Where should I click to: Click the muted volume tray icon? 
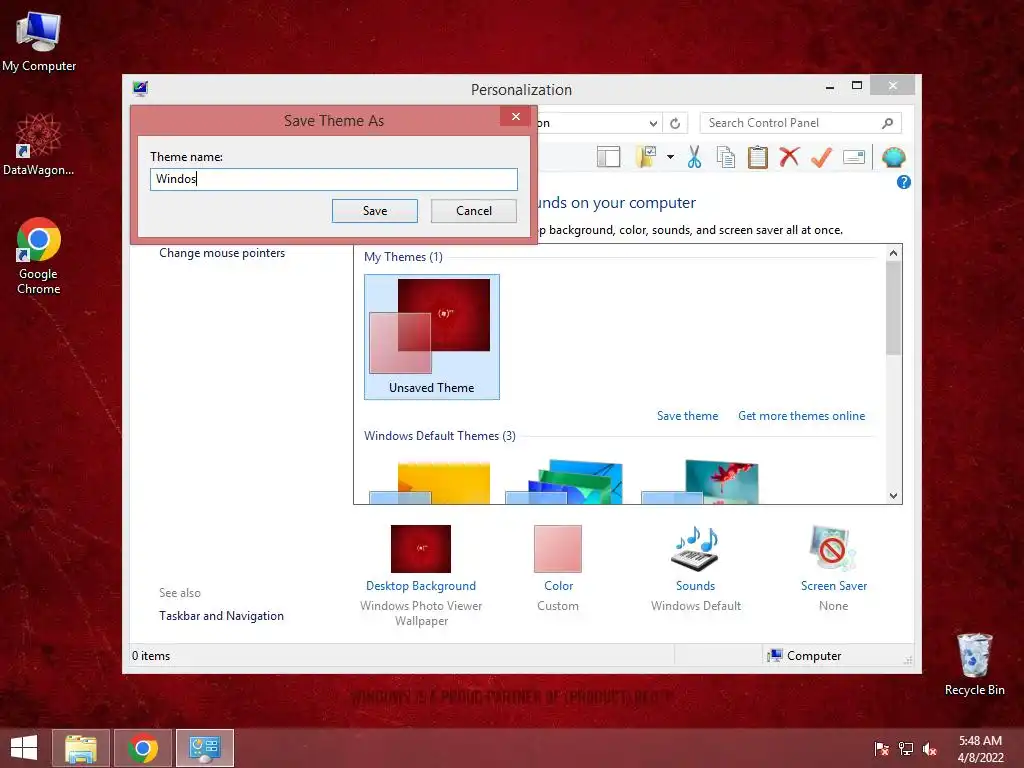930,749
